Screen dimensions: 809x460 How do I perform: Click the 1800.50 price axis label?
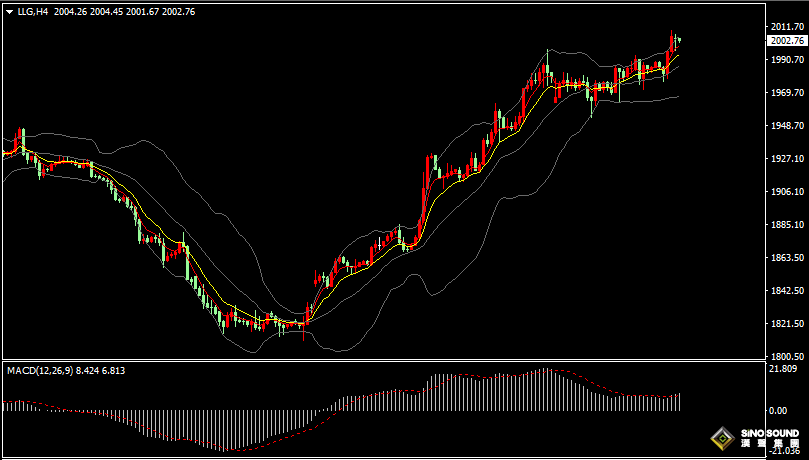(x=784, y=356)
